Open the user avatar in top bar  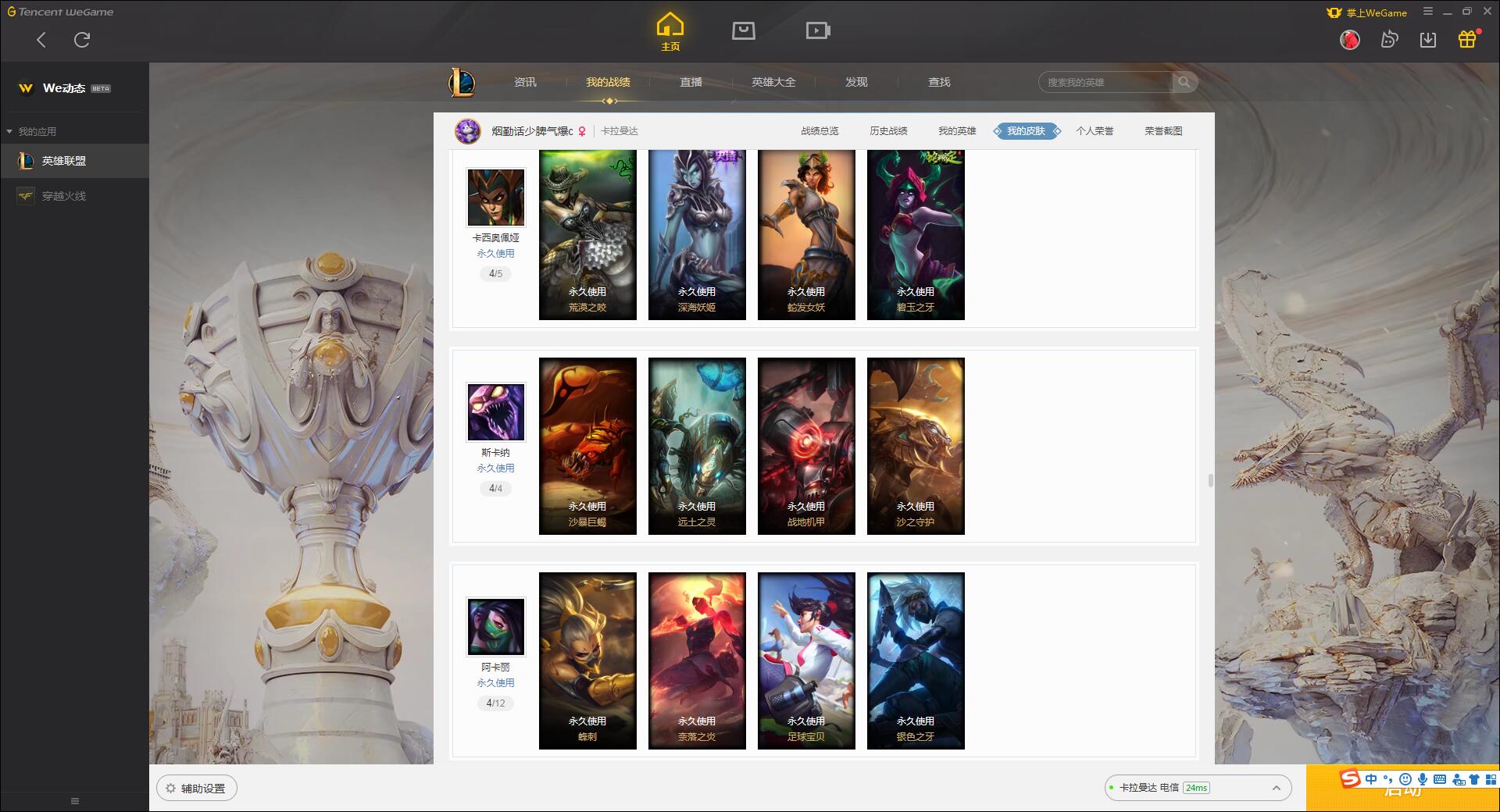pyautogui.click(x=1349, y=39)
